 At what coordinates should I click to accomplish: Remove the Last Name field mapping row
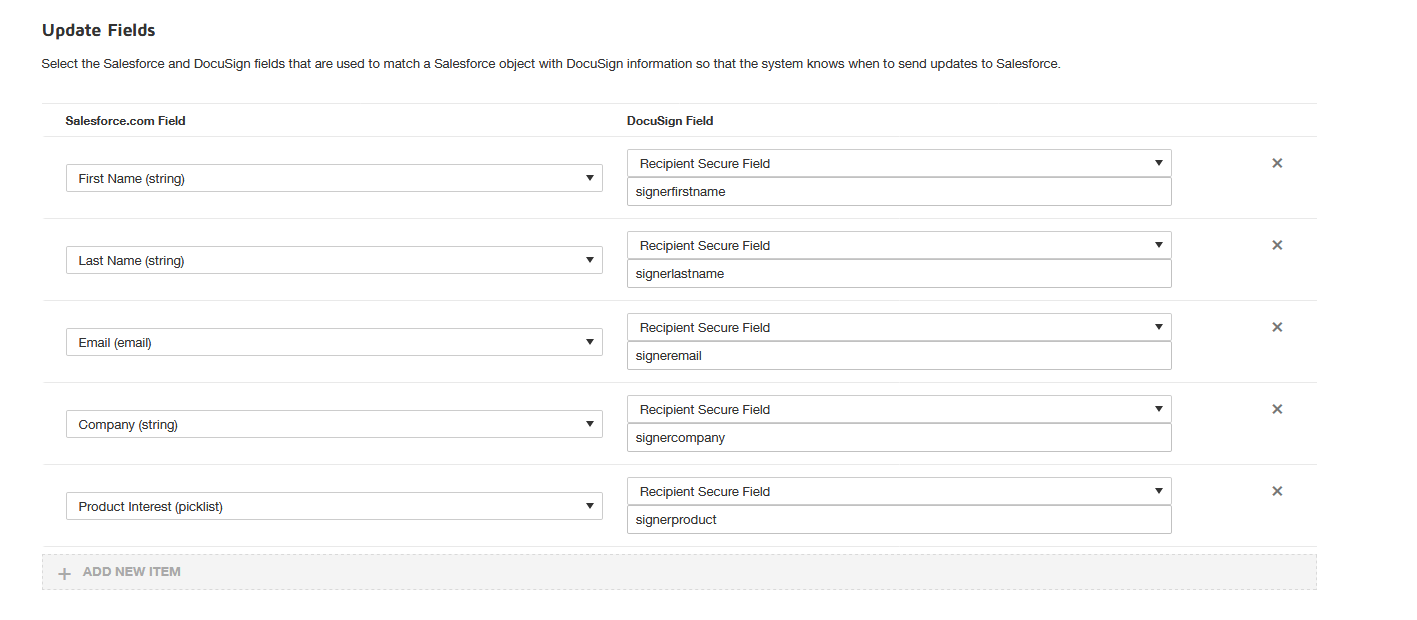click(1277, 245)
